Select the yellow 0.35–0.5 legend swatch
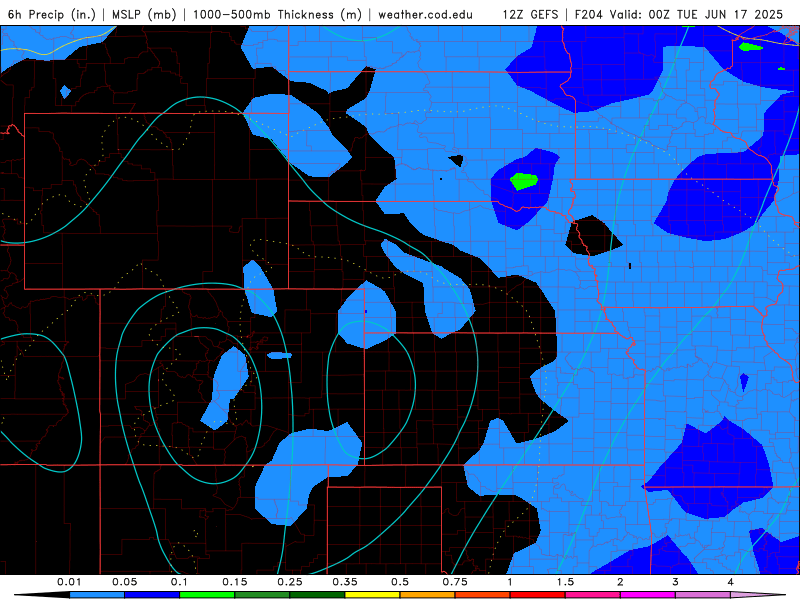Viewport: 800px width, 600px height. pos(372,595)
